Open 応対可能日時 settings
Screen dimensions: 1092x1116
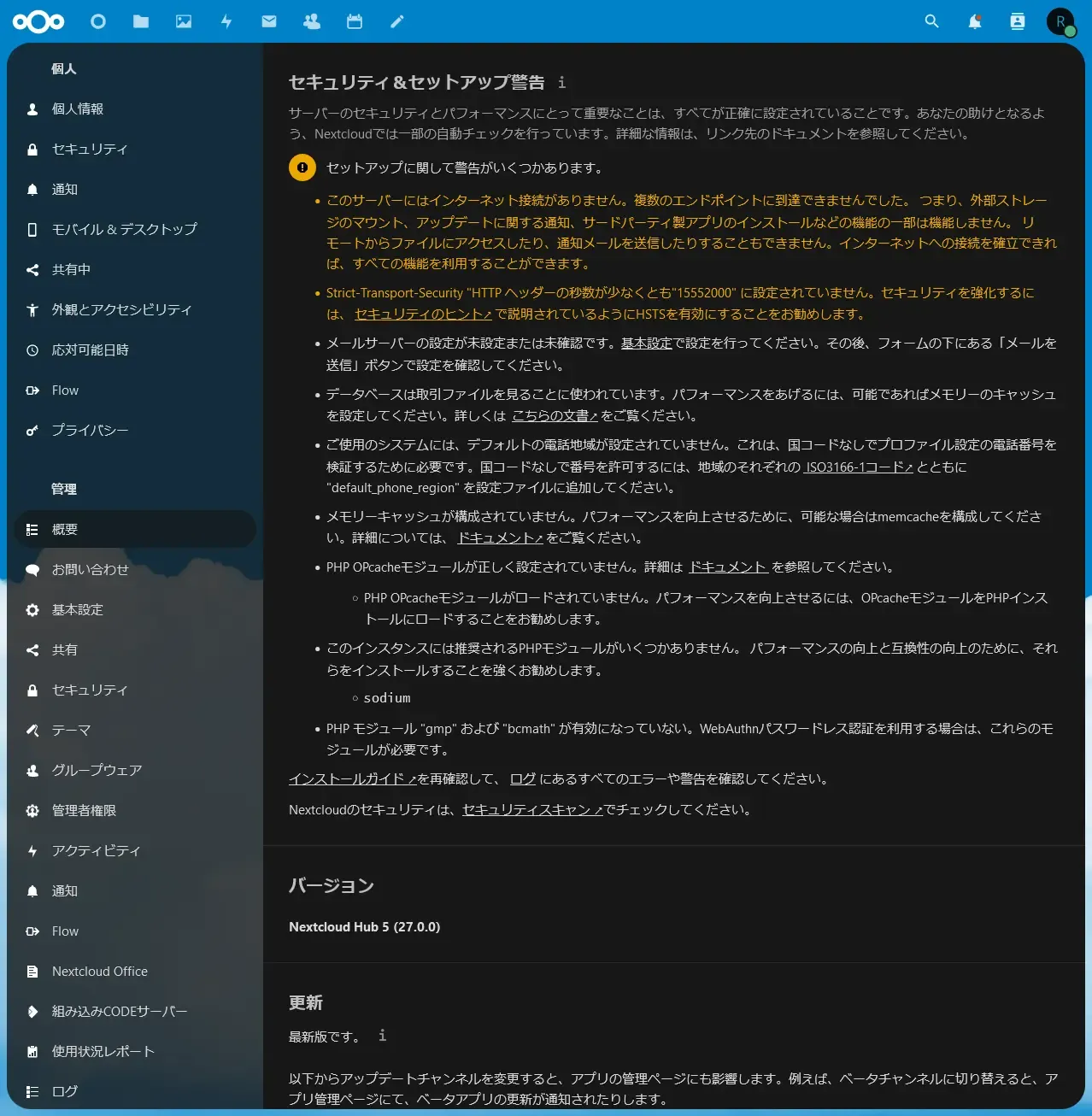click(135, 349)
